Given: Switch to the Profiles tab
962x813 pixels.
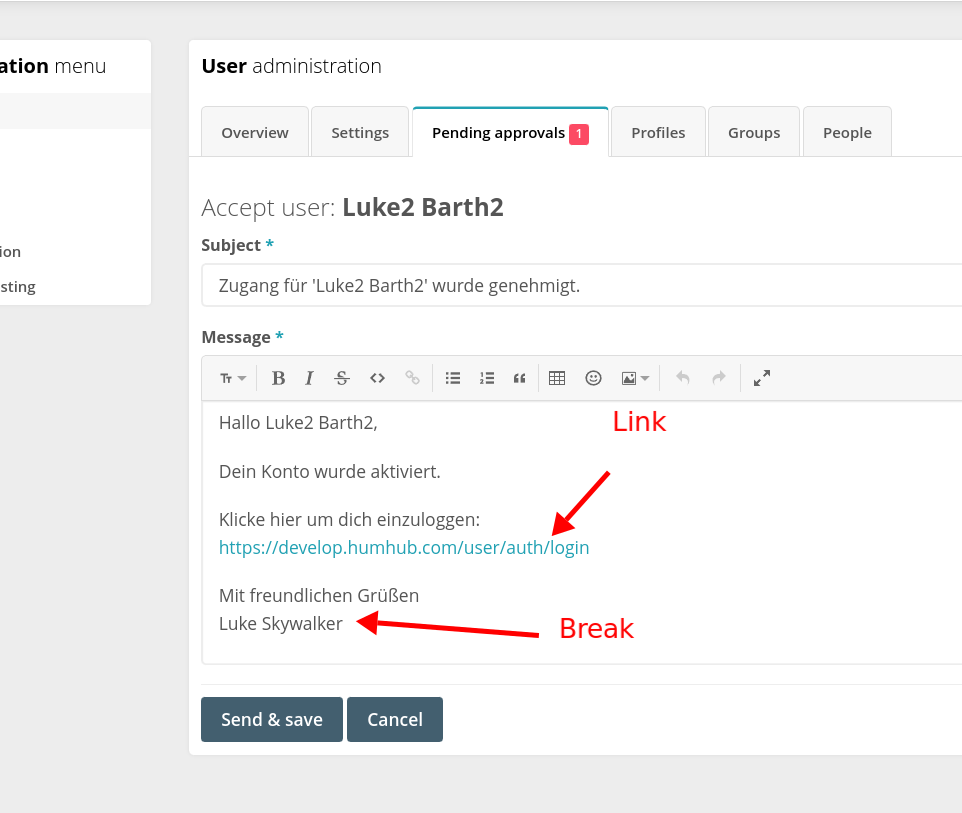Looking at the screenshot, I should click(658, 131).
